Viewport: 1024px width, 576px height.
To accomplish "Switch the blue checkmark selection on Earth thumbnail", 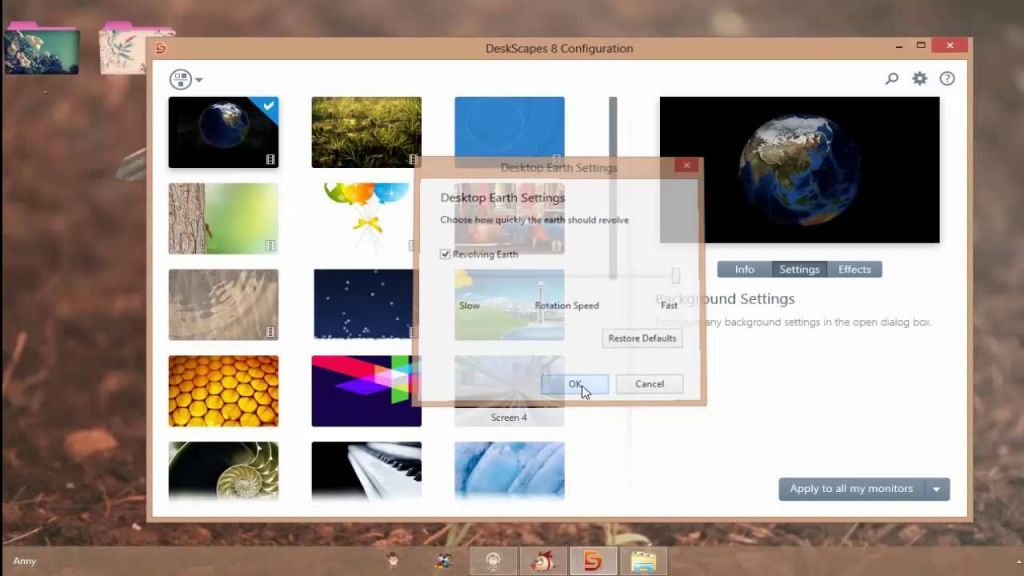I will 268,106.
